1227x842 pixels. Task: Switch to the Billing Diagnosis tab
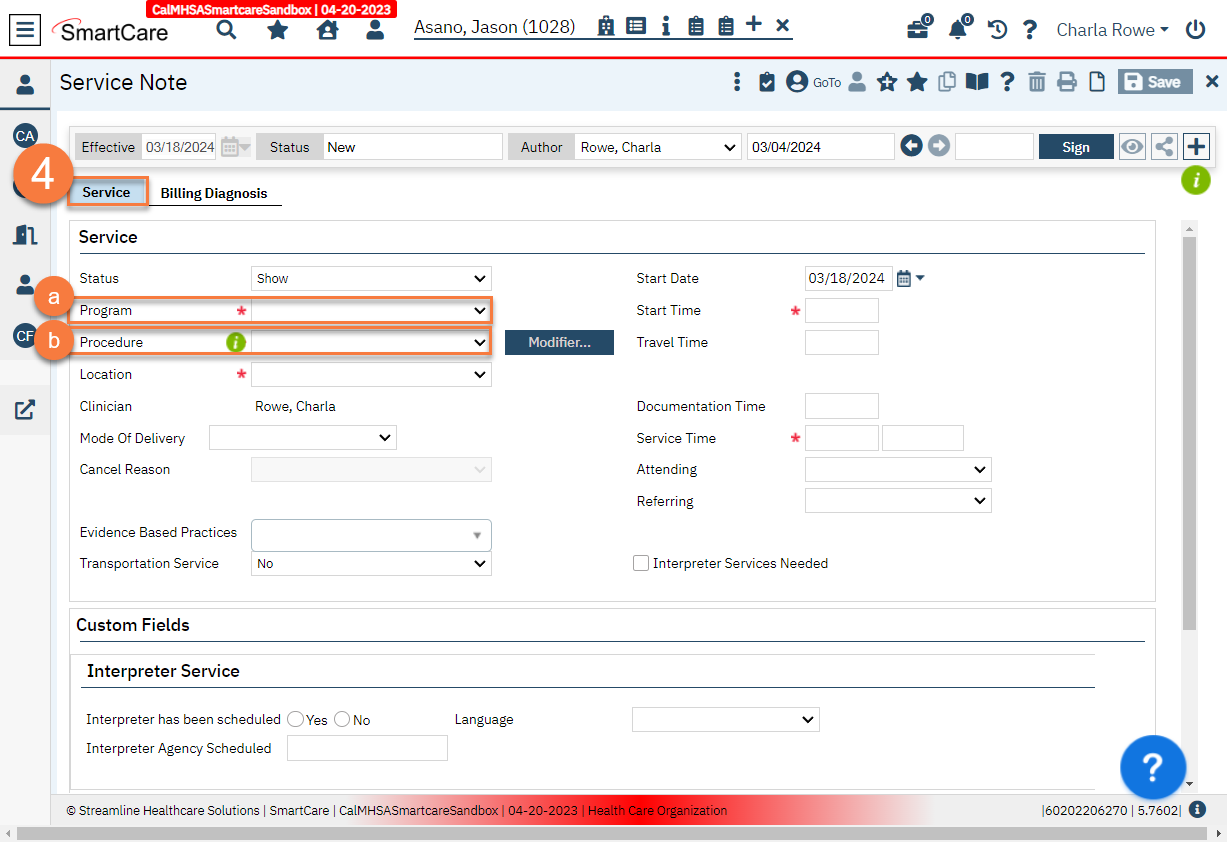pyautogui.click(x=214, y=193)
